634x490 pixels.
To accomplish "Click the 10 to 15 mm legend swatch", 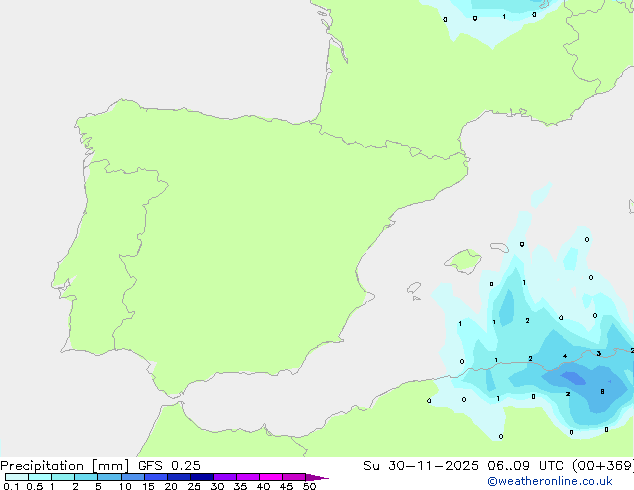I will [133, 477].
